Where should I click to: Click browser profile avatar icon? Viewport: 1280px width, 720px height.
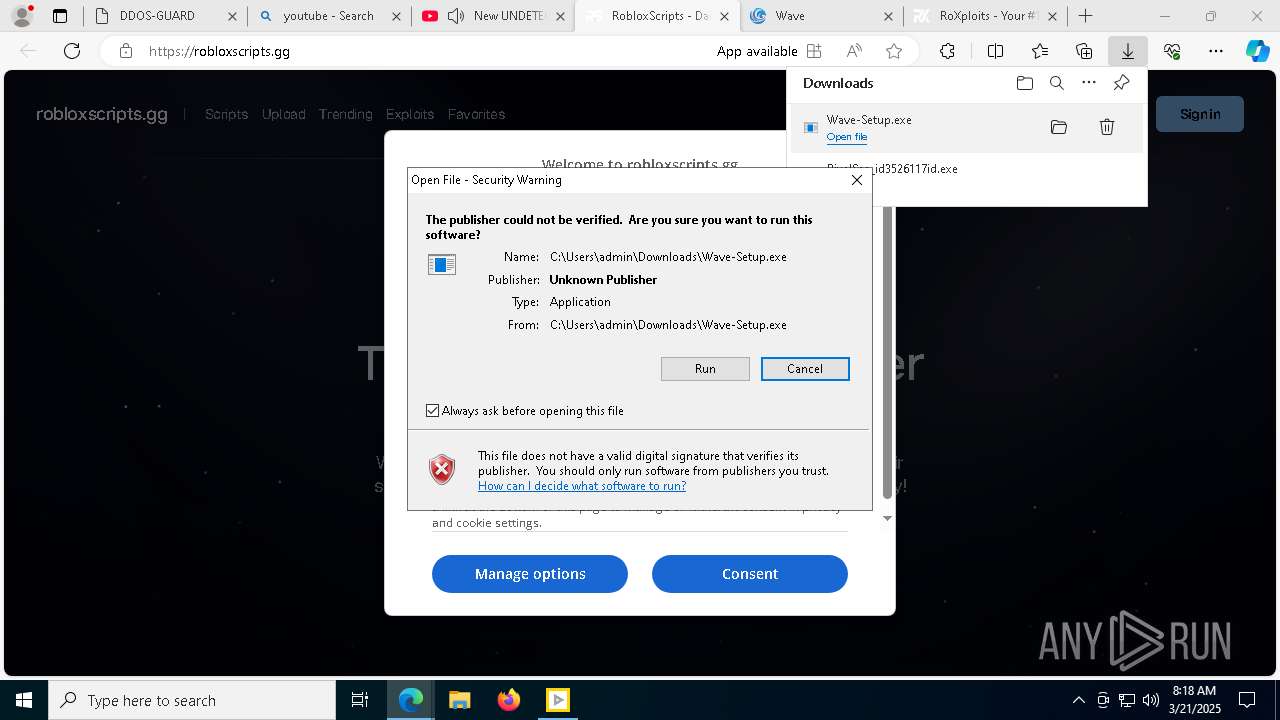tap(21, 16)
